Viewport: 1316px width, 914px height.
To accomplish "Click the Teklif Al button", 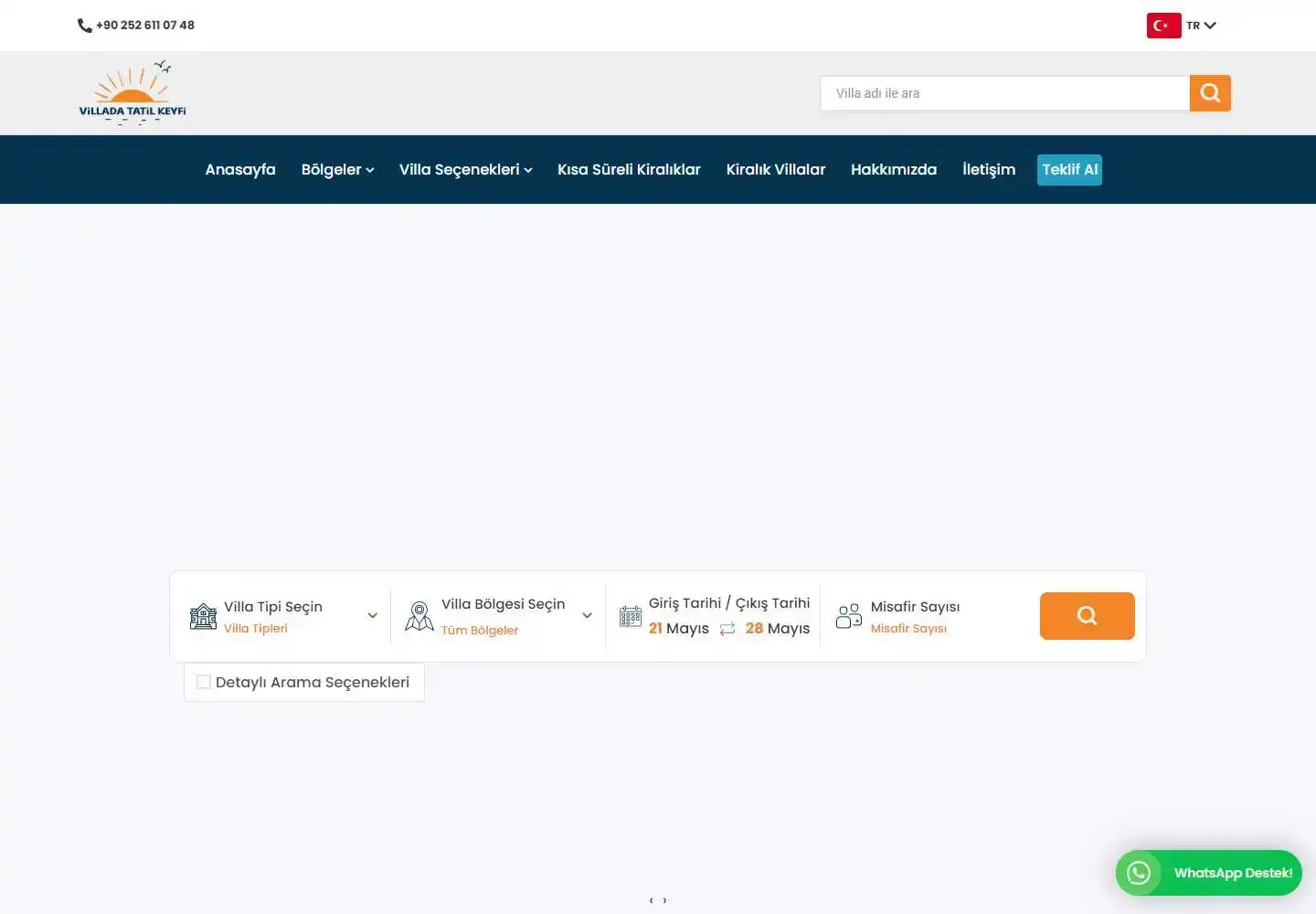I will (1069, 169).
